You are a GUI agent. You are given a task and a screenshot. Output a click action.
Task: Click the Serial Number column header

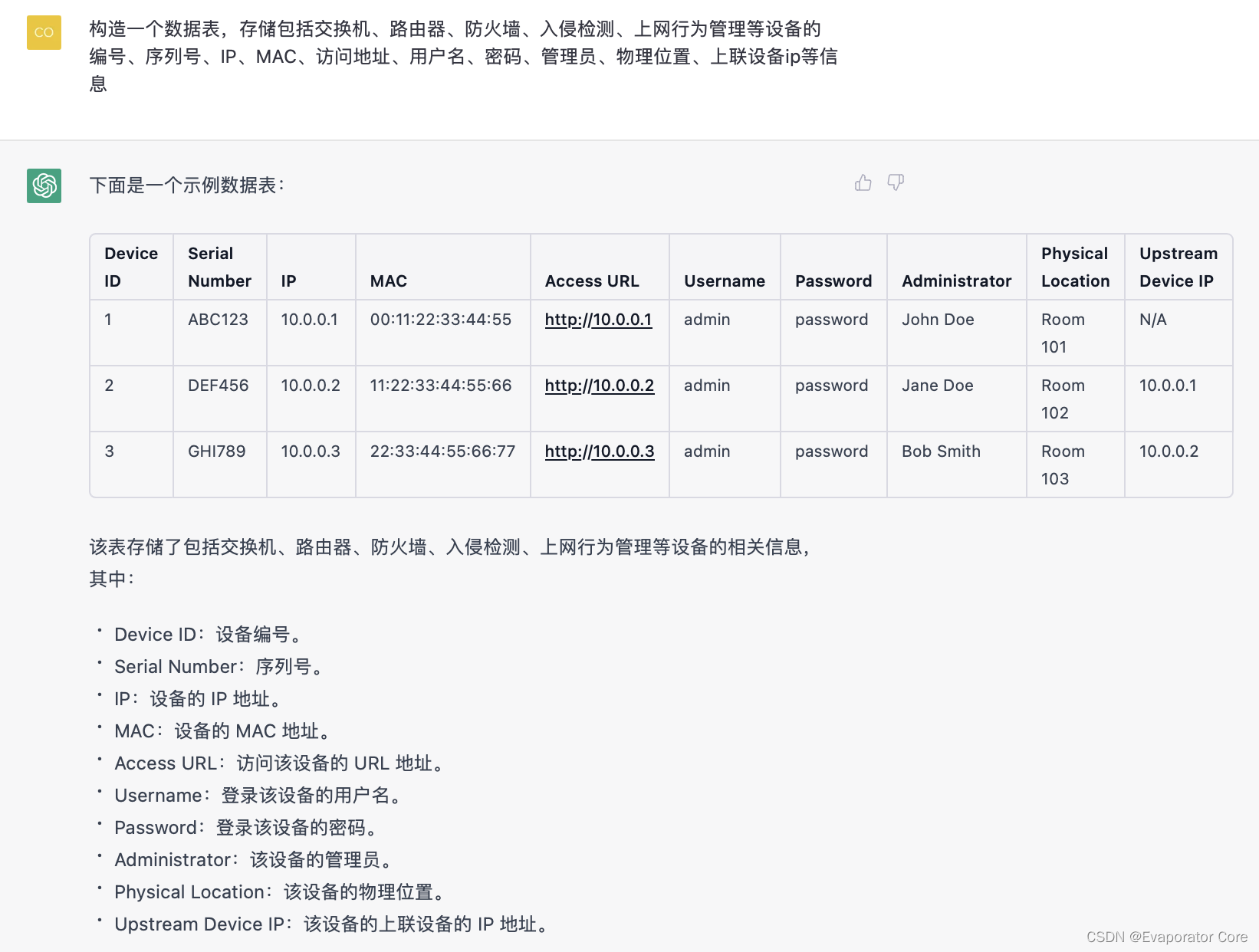[x=219, y=267]
